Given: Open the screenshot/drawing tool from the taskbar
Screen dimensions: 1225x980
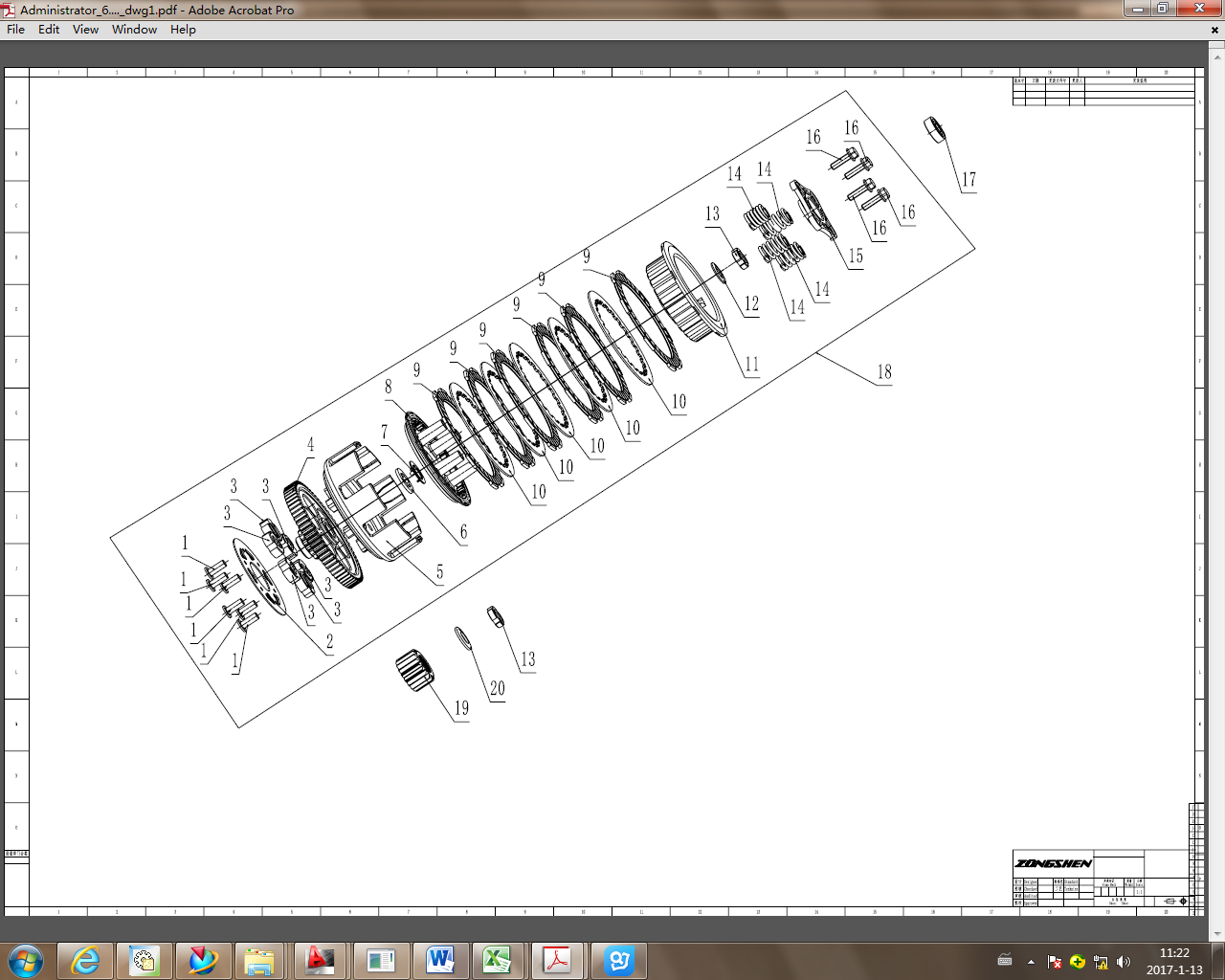Looking at the screenshot, I should [142, 960].
